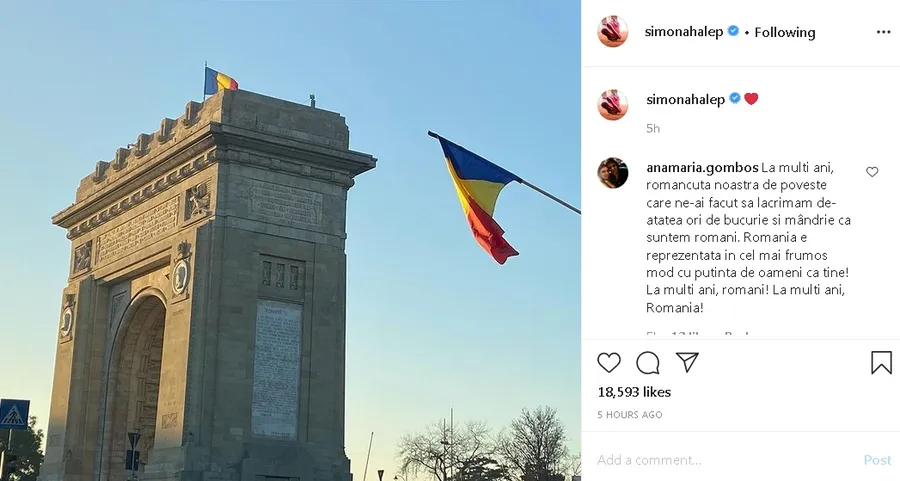View the 18,593 likes list

pyautogui.click(x=634, y=392)
